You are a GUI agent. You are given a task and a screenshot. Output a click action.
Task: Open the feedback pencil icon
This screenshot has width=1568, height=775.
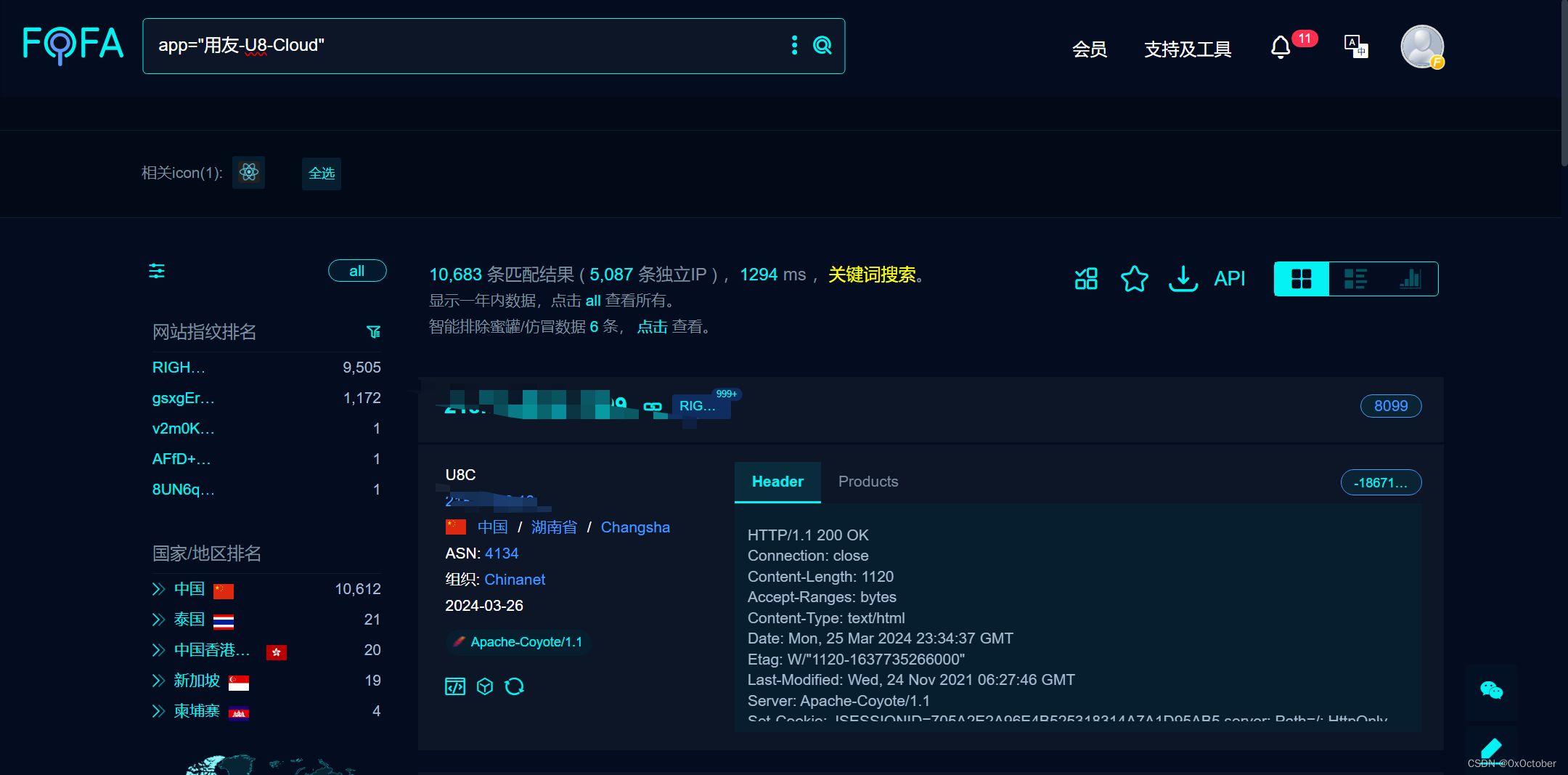(1491, 749)
